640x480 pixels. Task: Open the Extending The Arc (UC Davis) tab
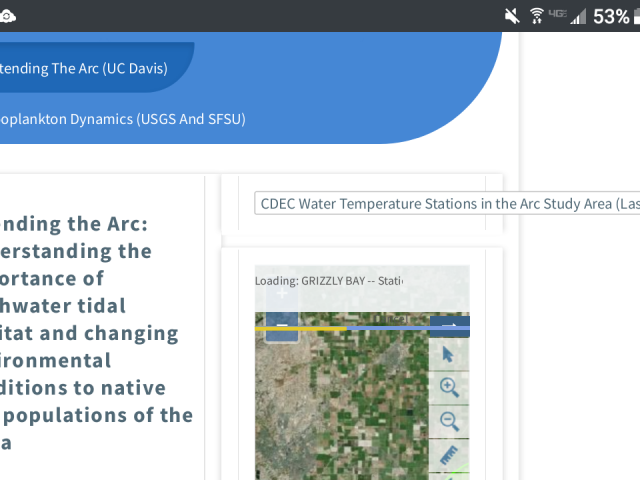tap(84, 68)
